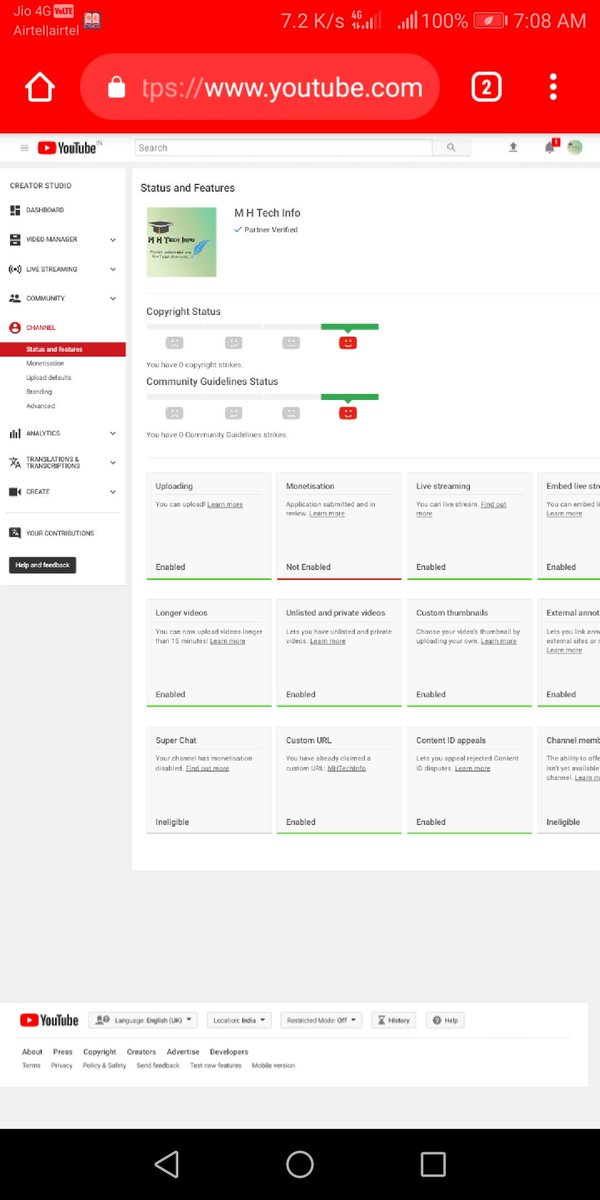Click the footer YouTube logo
This screenshot has width=600, height=1200.
pyautogui.click(x=49, y=1020)
